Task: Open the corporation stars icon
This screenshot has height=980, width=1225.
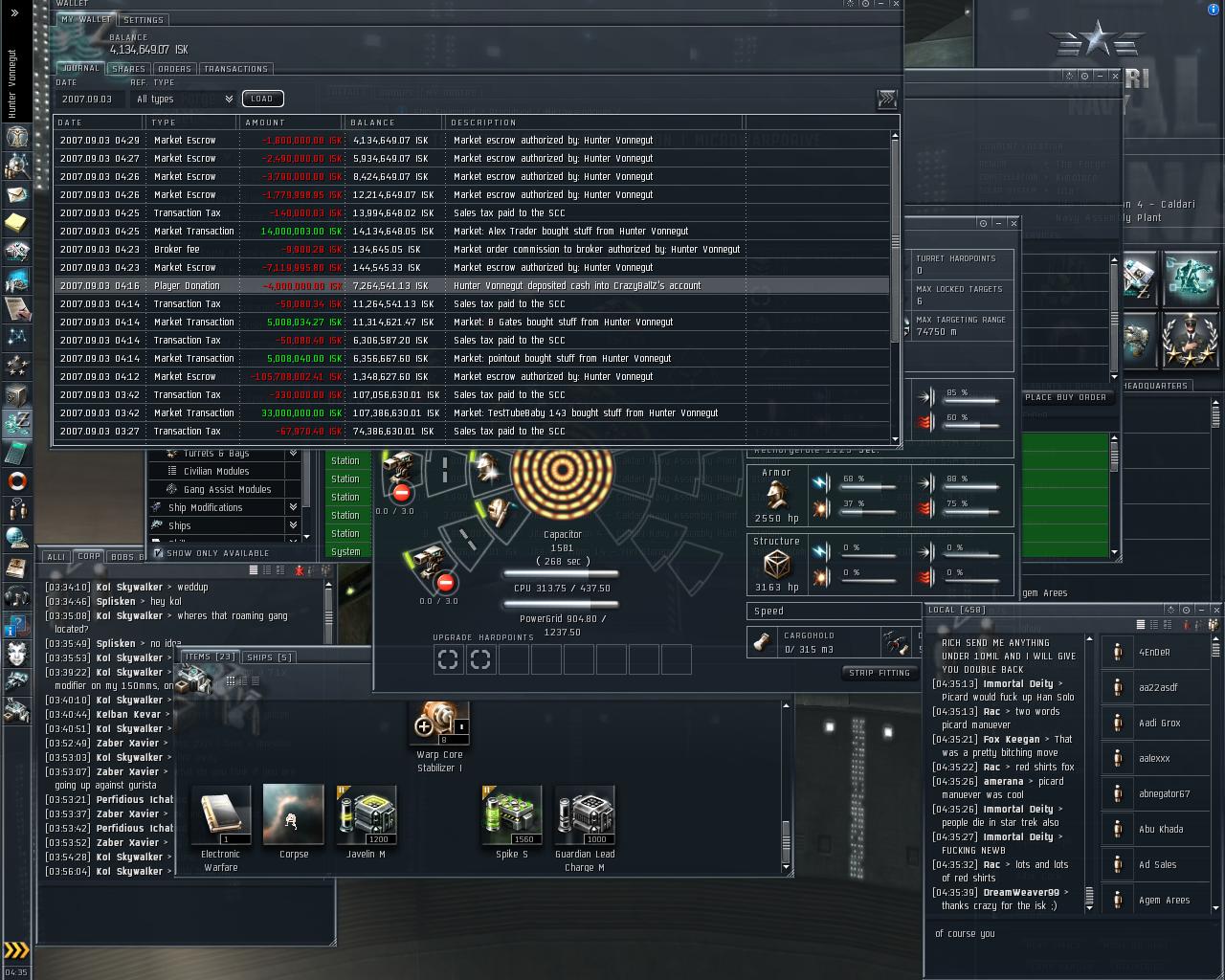Action: pos(17,365)
